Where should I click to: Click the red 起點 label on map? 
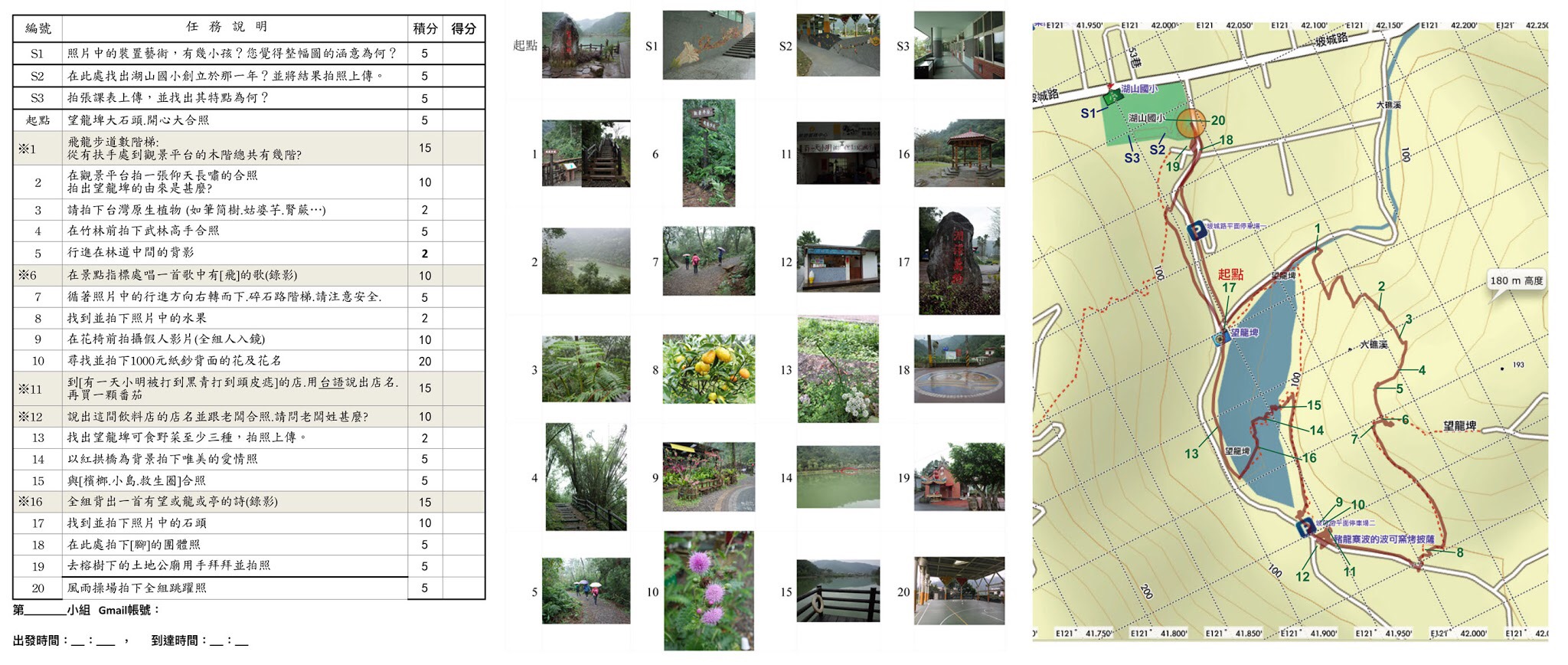pyautogui.click(x=1230, y=274)
